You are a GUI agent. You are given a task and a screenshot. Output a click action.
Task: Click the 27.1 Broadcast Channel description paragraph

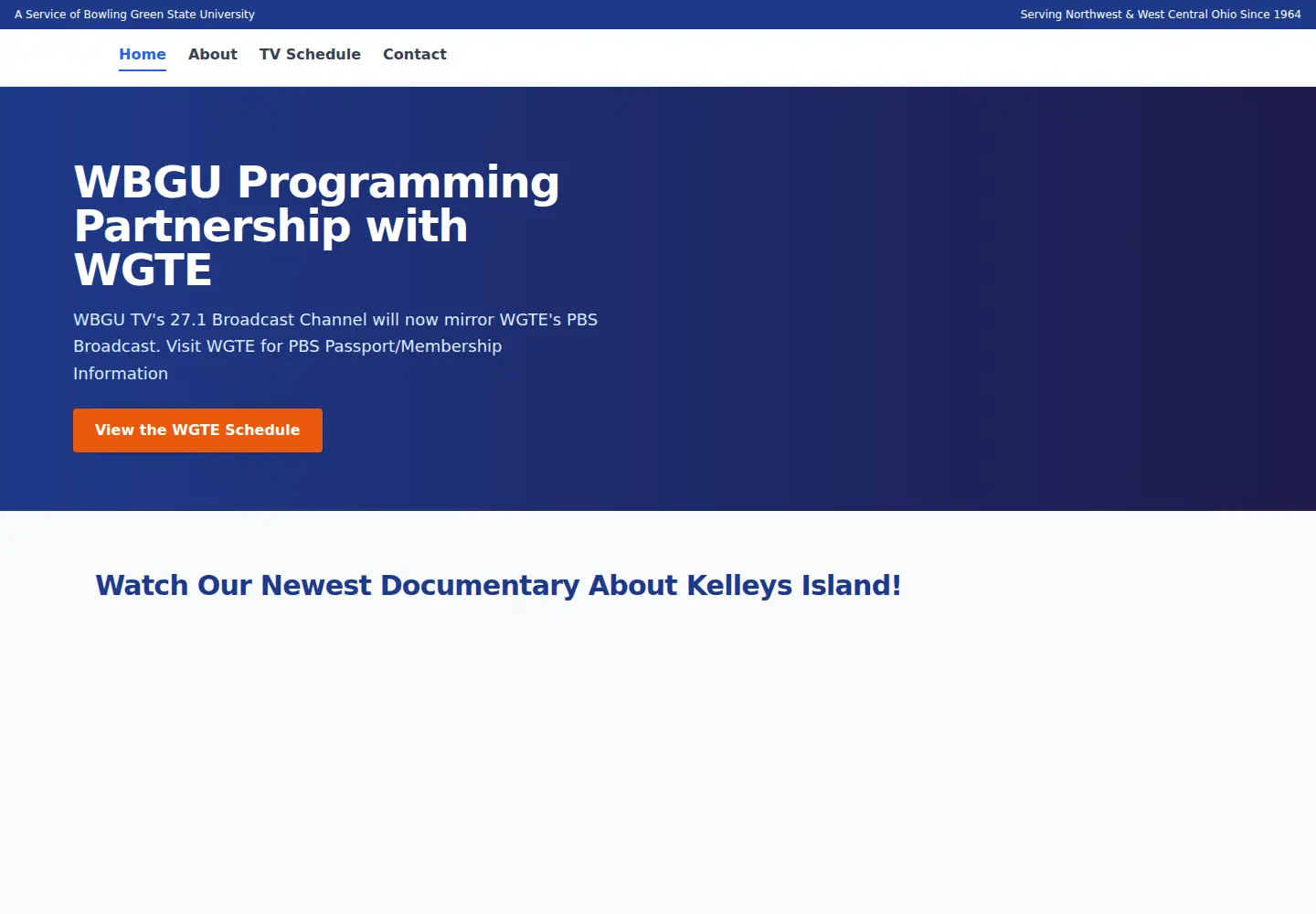pyautogui.click(x=335, y=346)
